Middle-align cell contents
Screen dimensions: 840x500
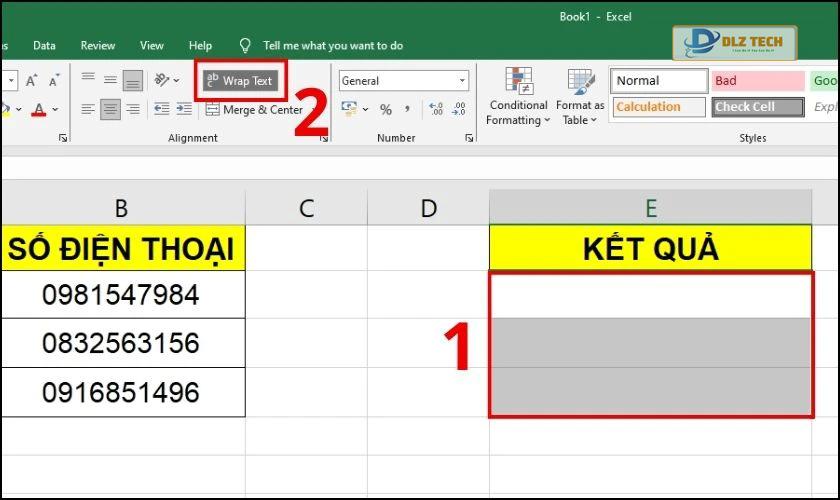point(110,80)
